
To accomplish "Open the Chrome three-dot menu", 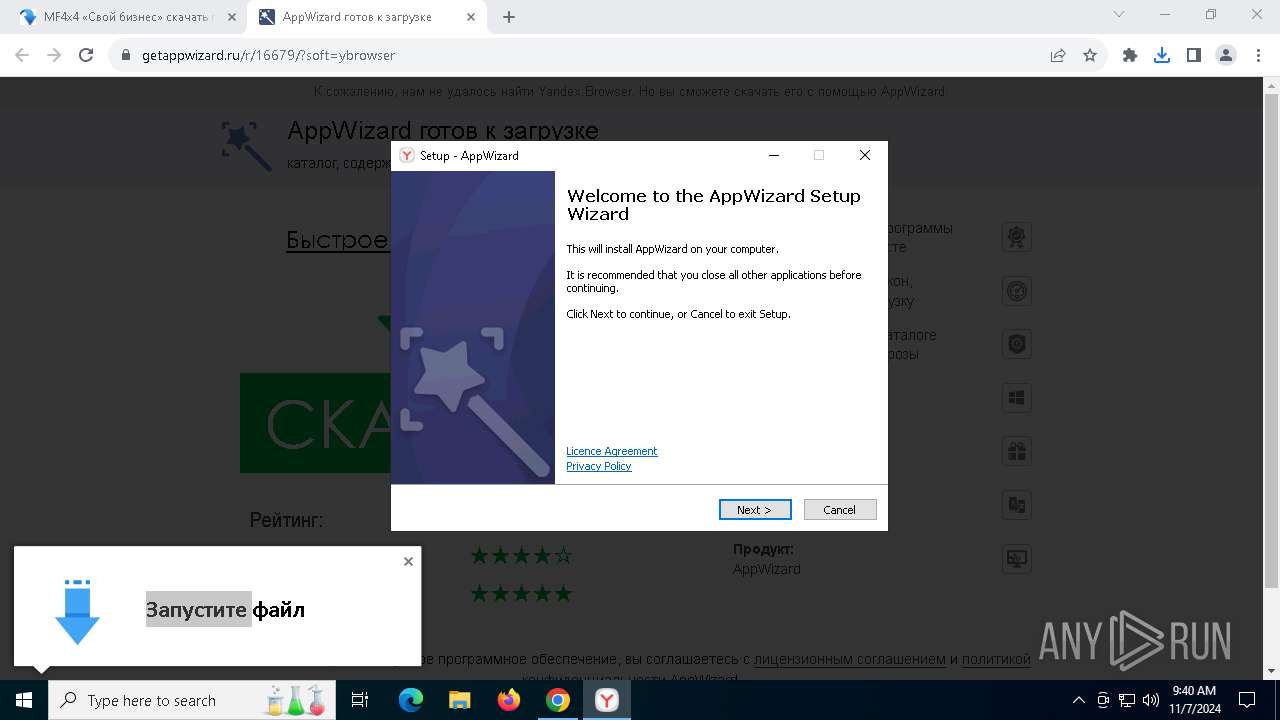I will [1257, 55].
